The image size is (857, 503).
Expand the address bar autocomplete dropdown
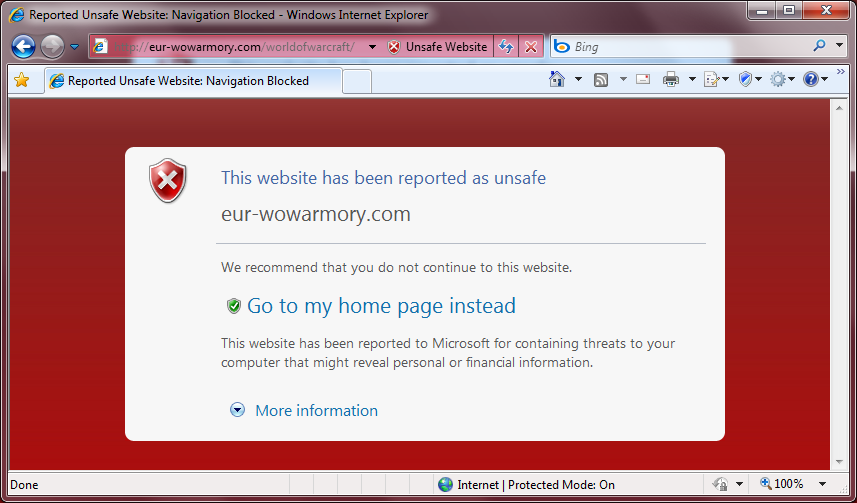click(372, 47)
